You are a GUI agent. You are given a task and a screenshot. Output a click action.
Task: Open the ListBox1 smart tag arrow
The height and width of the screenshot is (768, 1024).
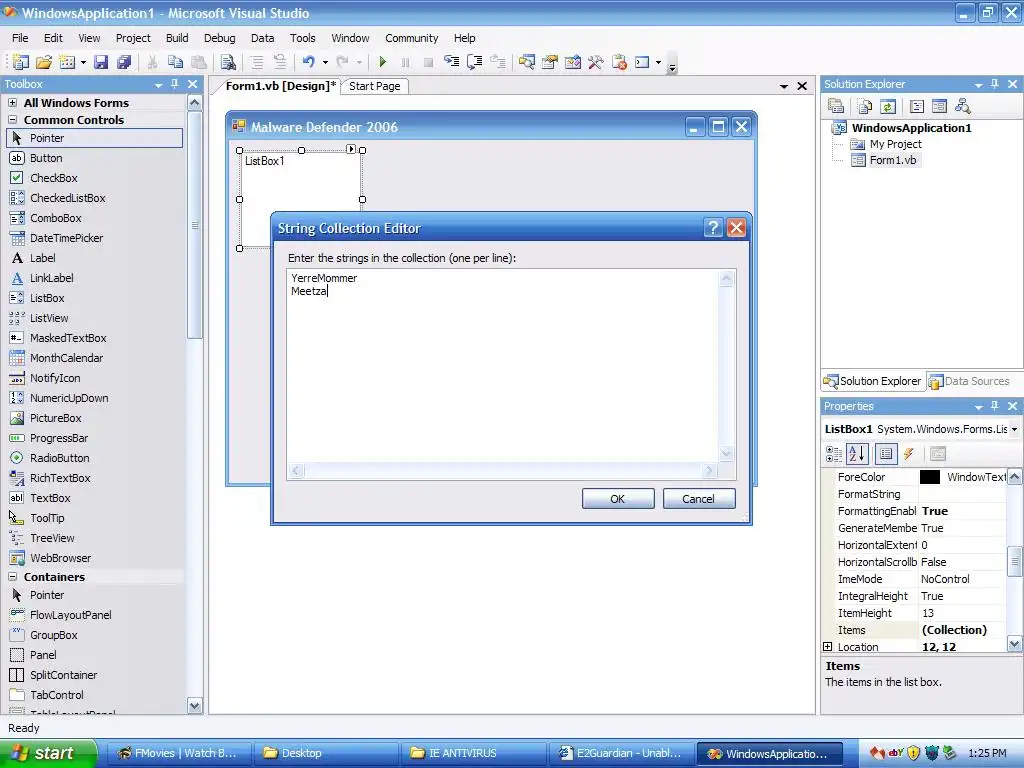351,149
